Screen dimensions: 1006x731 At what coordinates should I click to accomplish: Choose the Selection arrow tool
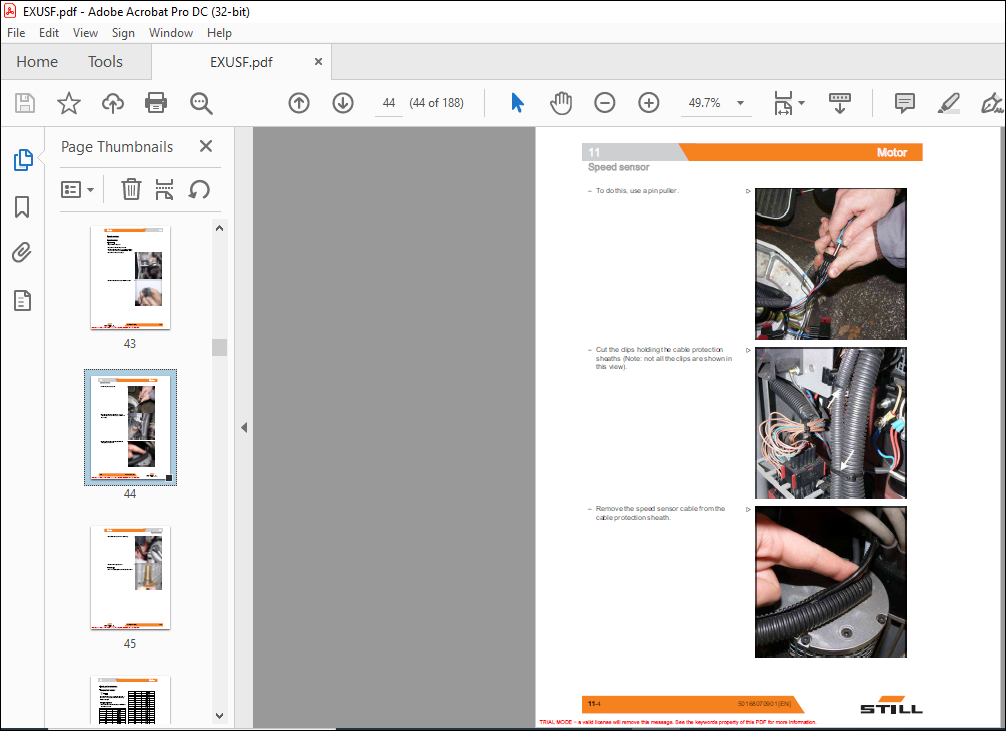[x=517, y=103]
